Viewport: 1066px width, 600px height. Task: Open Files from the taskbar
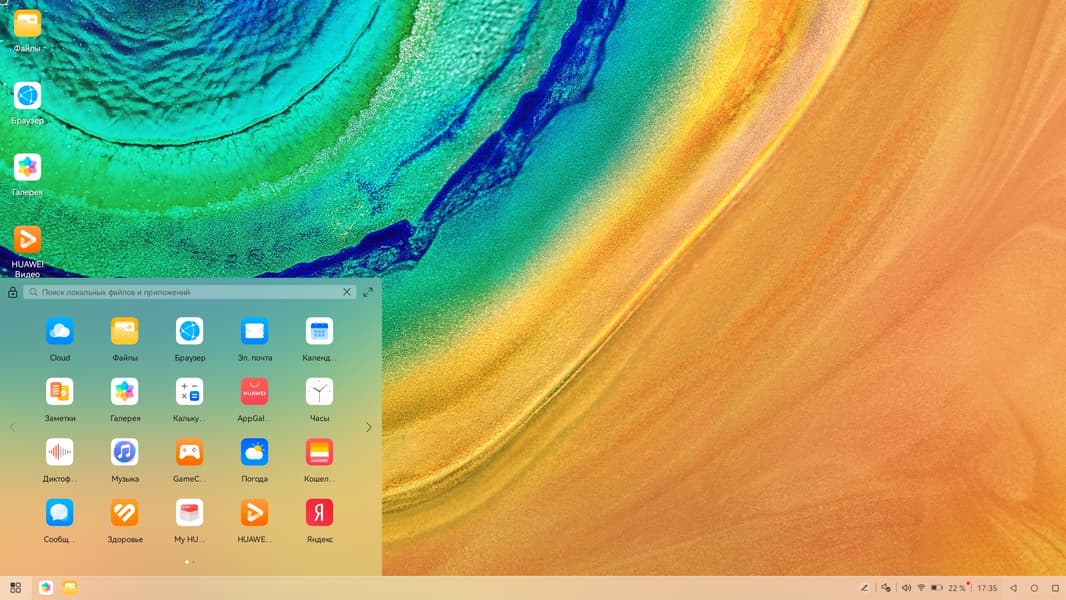[x=70, y=588]
